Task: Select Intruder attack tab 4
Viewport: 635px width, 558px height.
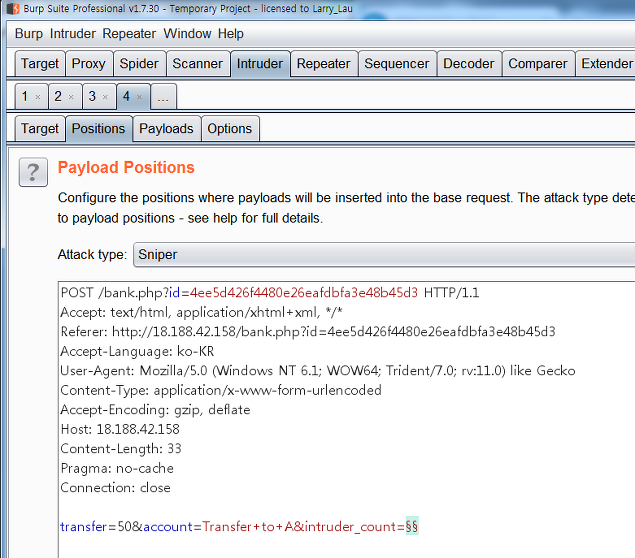Action: [x=126, y=96]
